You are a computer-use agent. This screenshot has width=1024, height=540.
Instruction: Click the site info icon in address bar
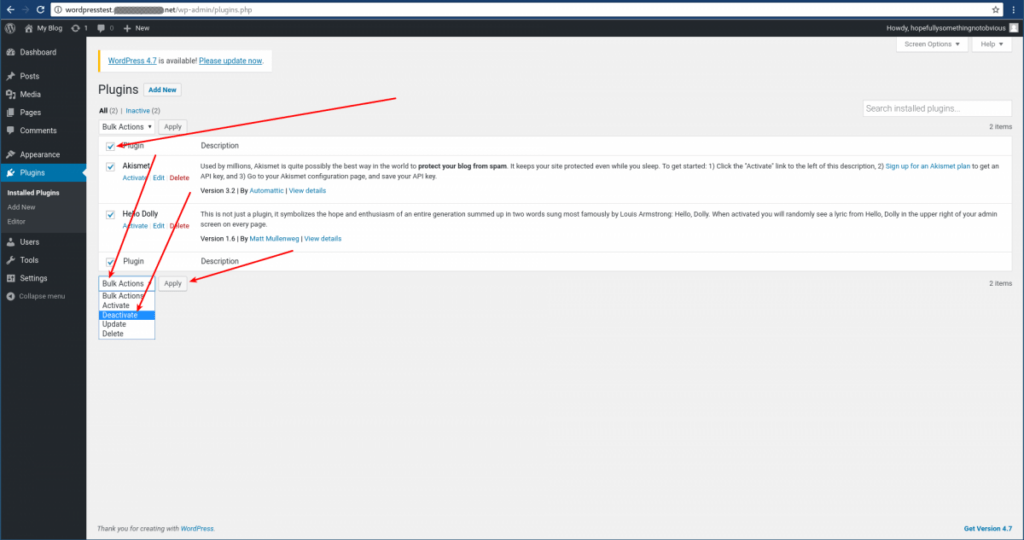pyautogui.click(x=58, y=10)
